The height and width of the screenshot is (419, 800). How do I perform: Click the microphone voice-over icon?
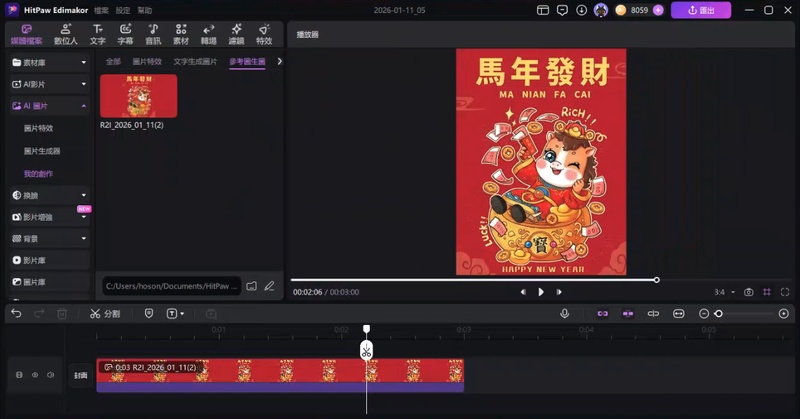(x=564, y=313)
